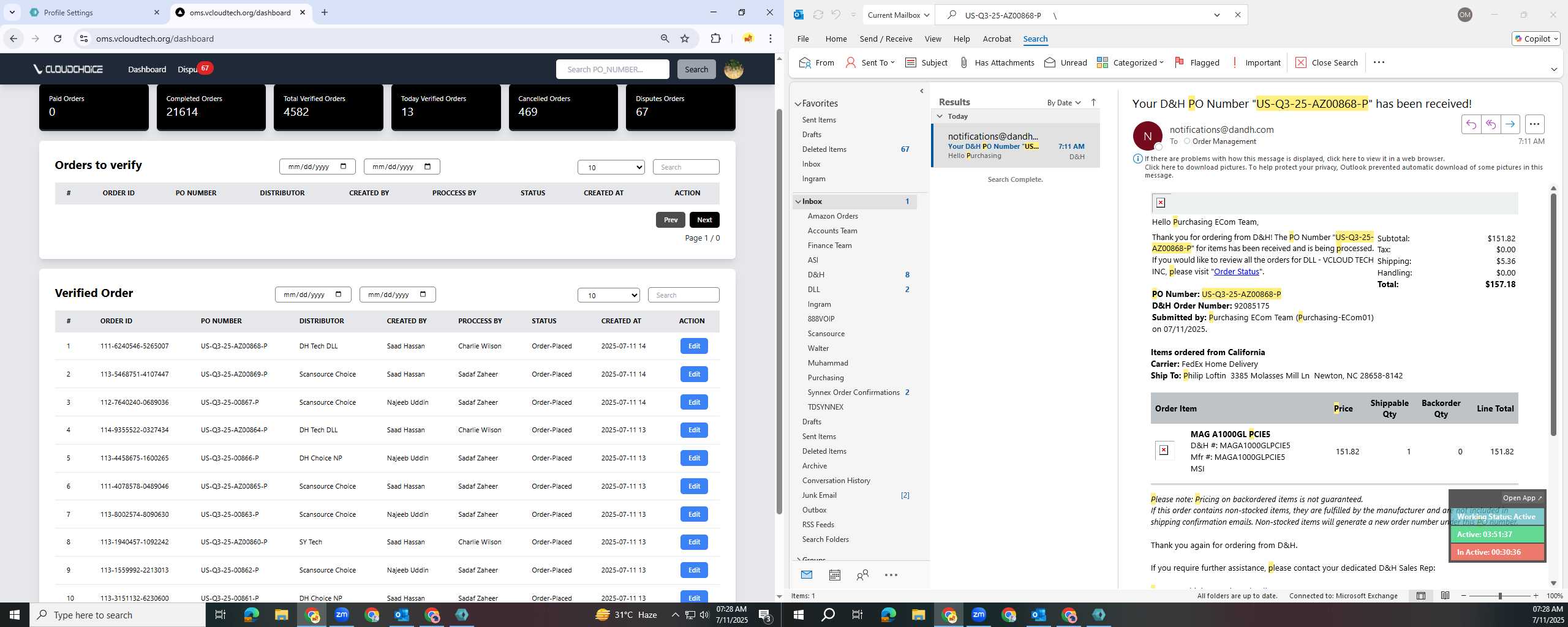Reload the dashboard page in Chrome
The height and width of the screenshot is (627, 1568).
click(58, 39)
